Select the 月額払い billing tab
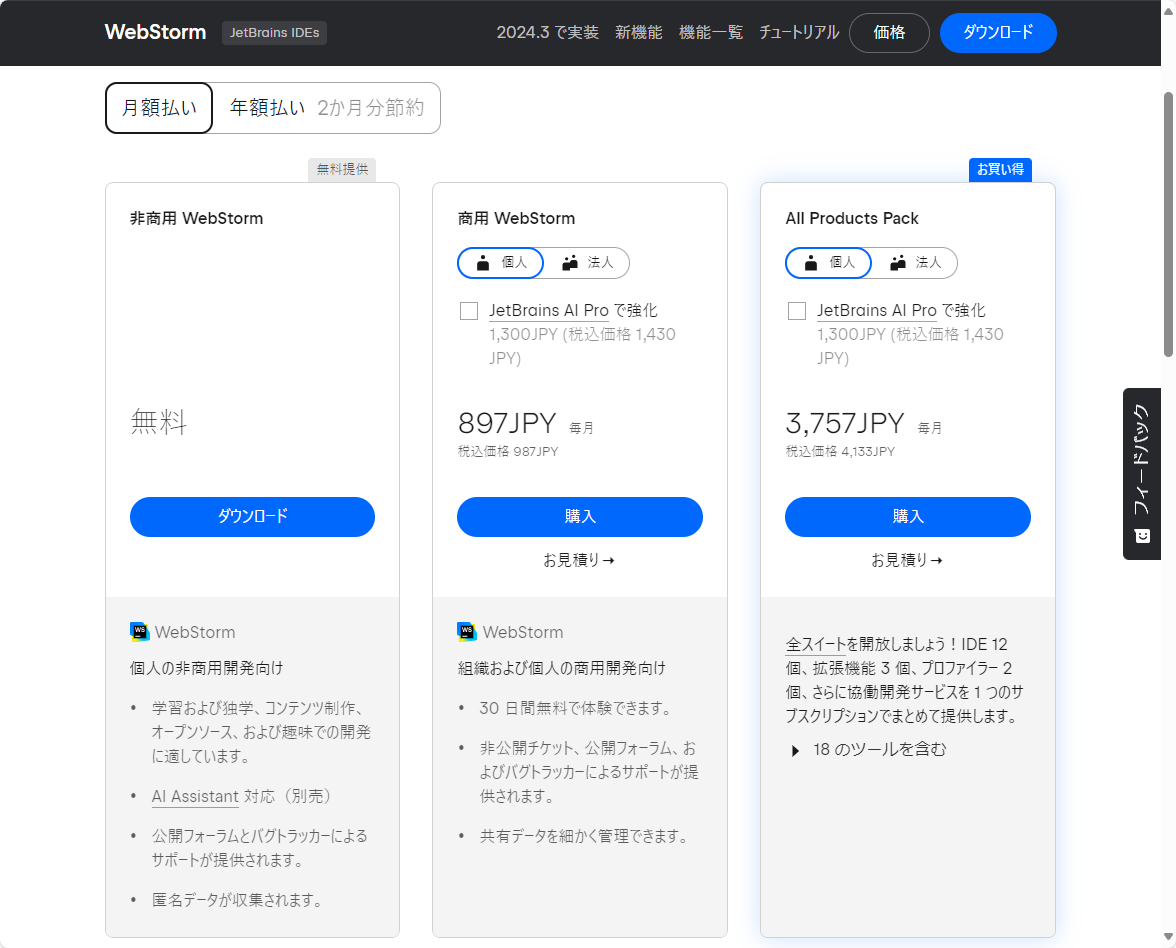This screenshot has width=1176, height=948. (159, 108)
